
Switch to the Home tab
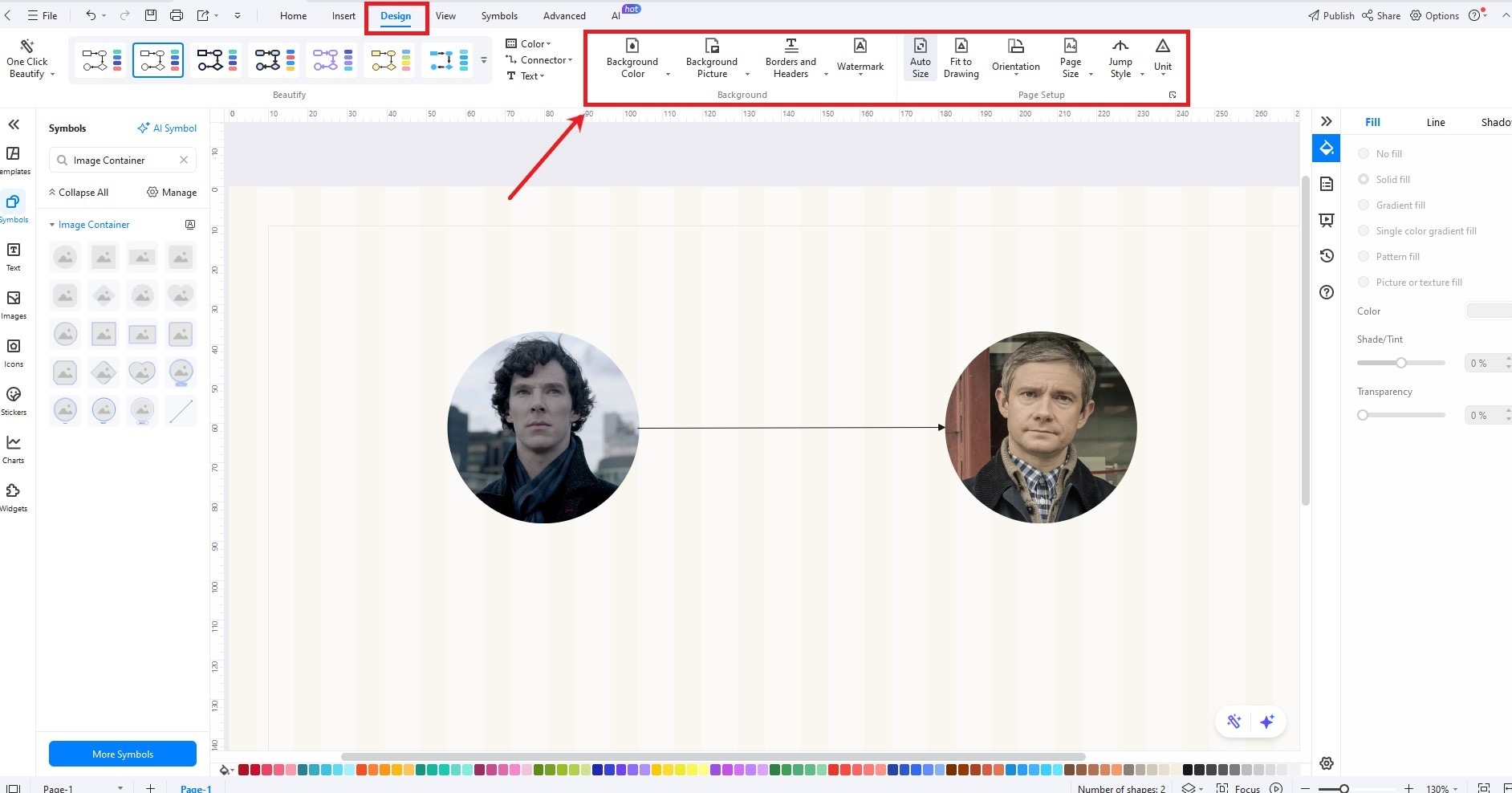pos(293,15)
